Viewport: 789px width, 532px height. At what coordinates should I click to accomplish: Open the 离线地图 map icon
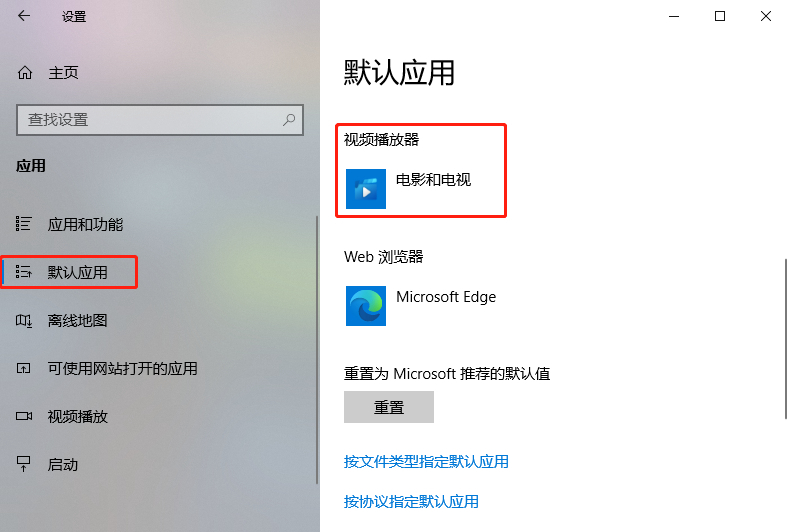[x=24, y=321]
